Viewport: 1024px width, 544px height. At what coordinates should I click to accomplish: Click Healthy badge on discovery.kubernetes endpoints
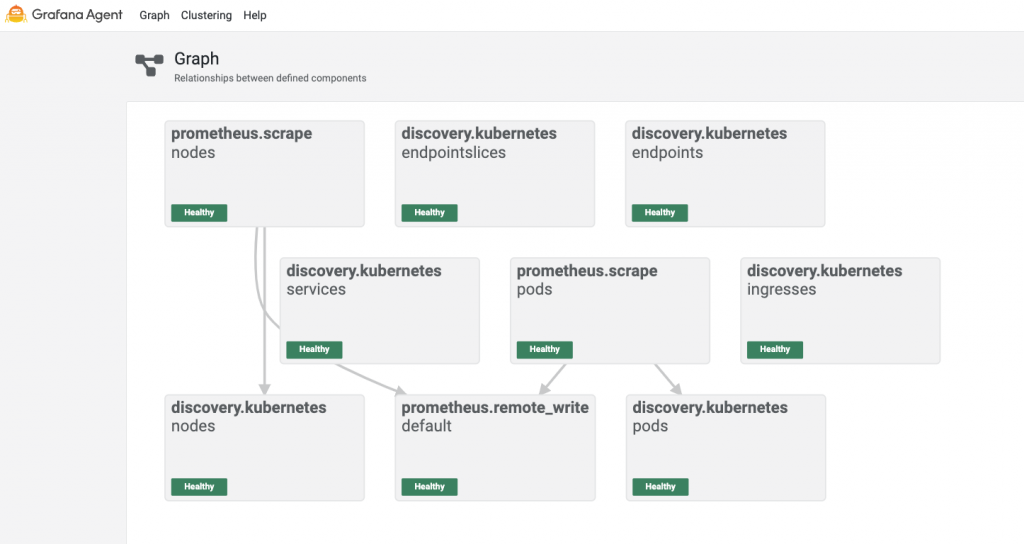click(x=660, y=213)
